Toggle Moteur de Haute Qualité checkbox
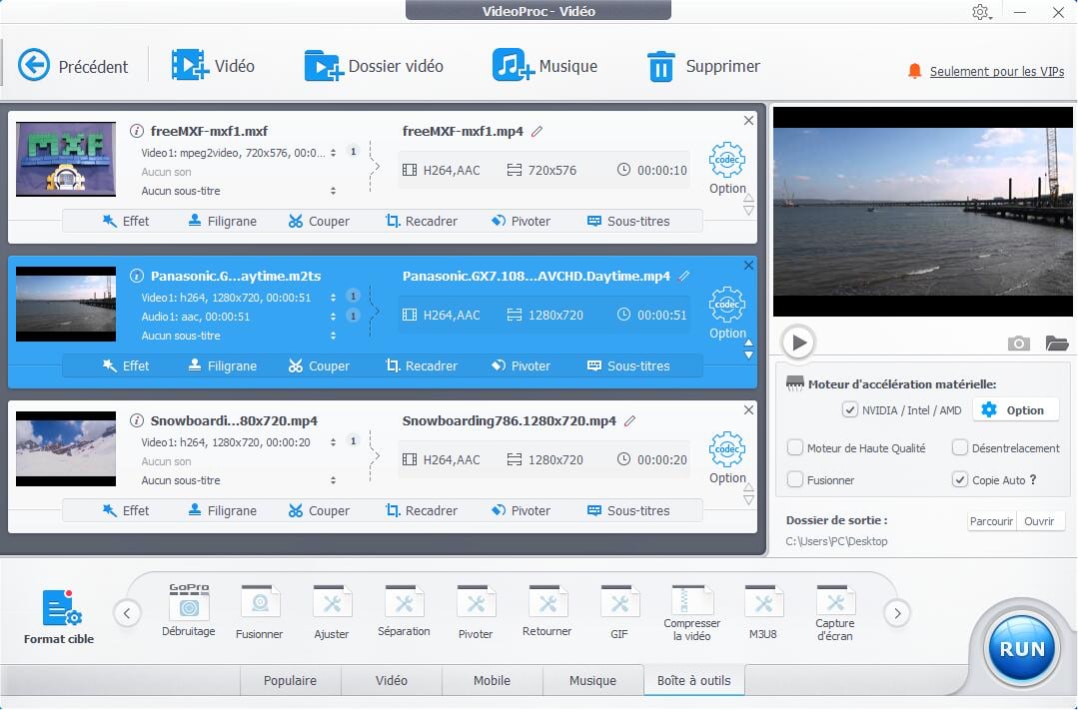The image size is (1078, 710). tap(796, 448)
